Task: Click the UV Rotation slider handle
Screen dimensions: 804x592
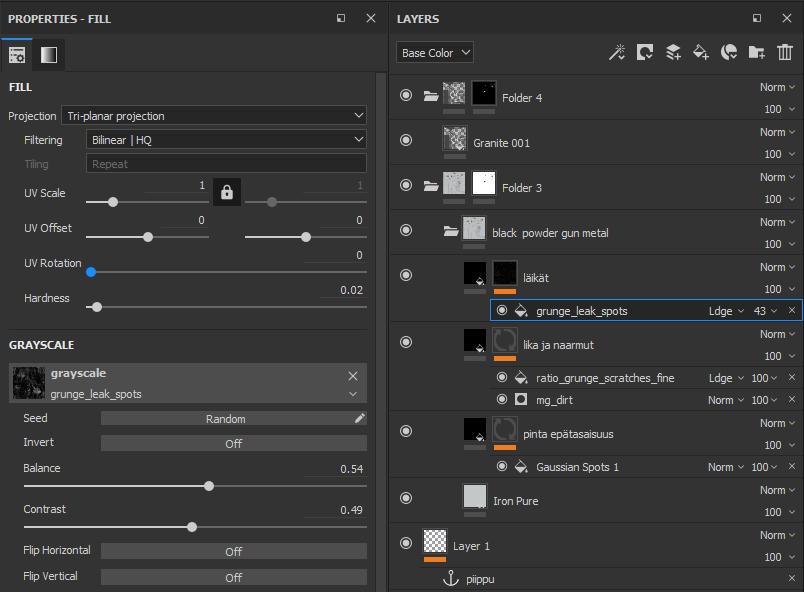Action: click(x=91, y=272)
